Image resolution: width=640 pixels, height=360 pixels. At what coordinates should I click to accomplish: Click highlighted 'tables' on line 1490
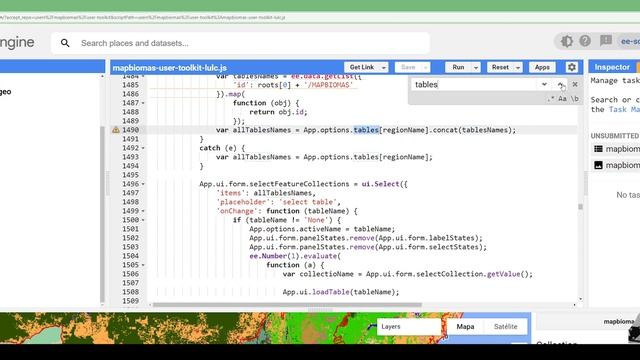(366, 130)
